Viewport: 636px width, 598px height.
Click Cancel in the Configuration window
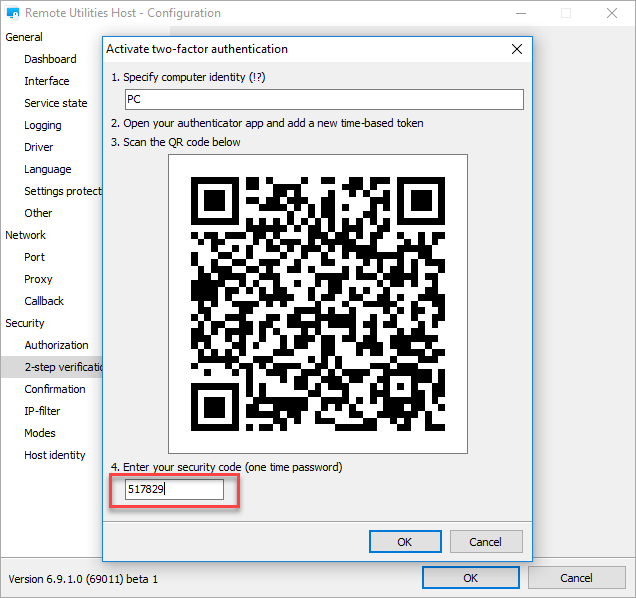click(x=576, y=578)
